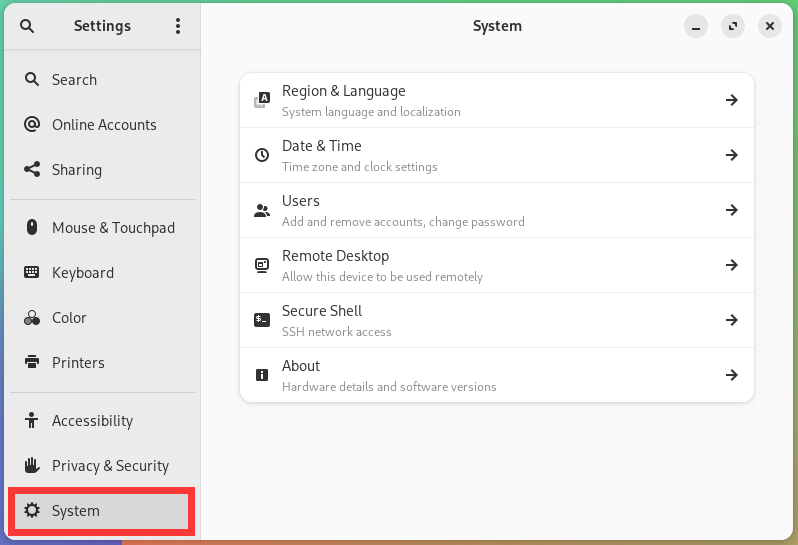
Task: Click the Privacy & Security hand icon
Action: [x=32, y=465]
